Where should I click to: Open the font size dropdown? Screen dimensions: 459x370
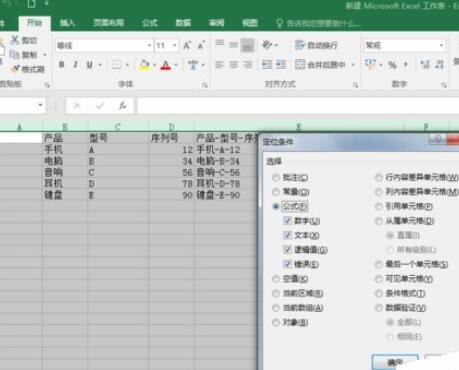pos(174,45)
